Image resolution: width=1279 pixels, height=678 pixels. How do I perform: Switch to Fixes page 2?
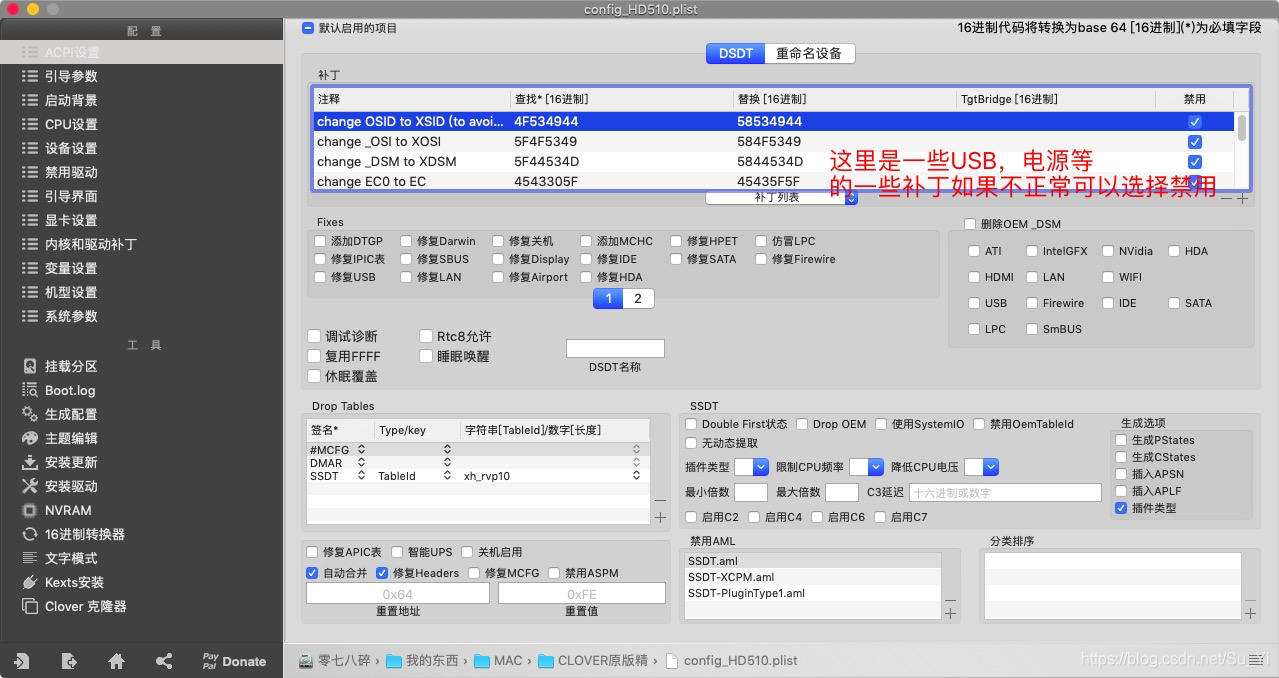638,298
